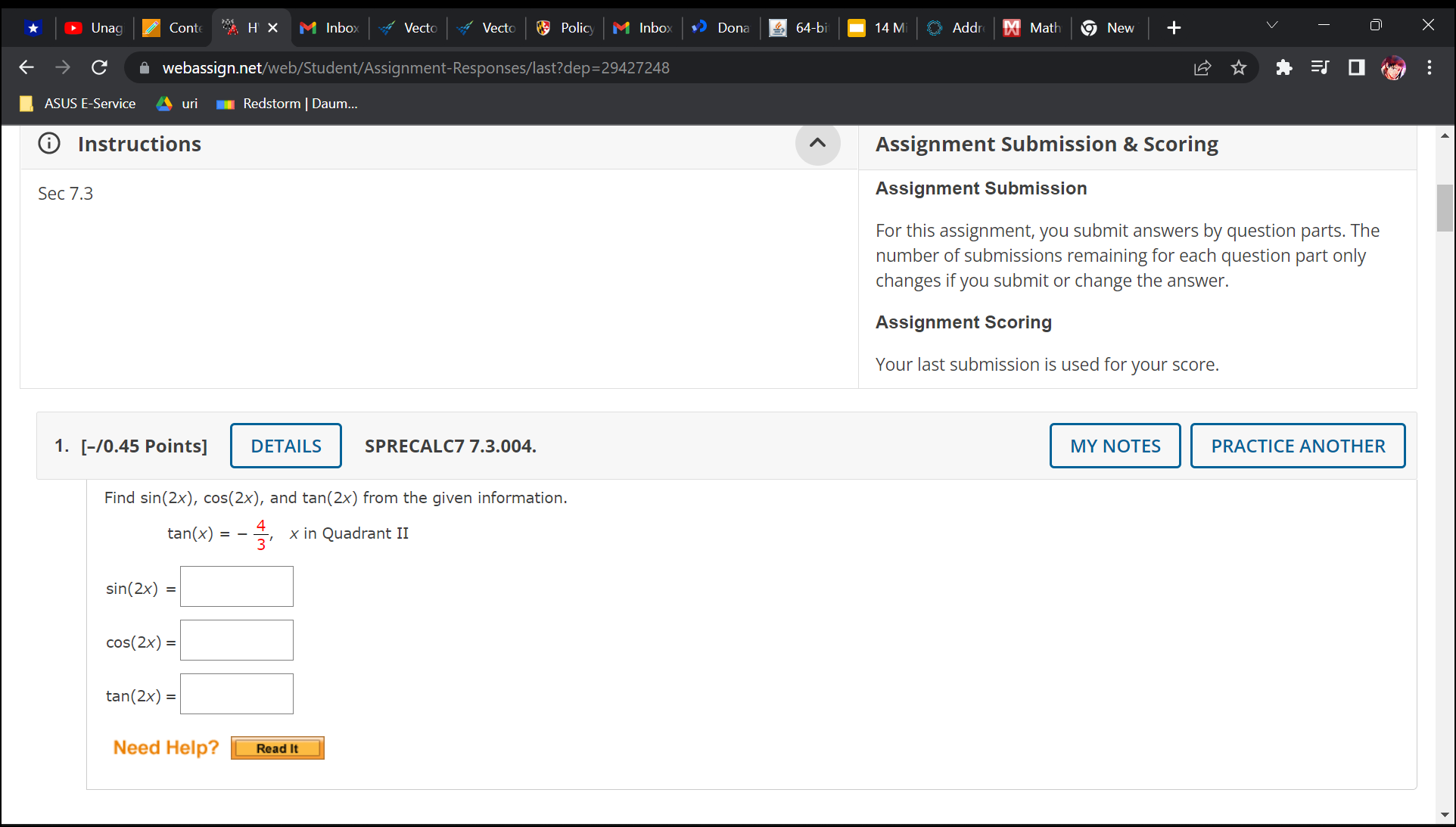Open Chrome three-dot menu

1430,68
